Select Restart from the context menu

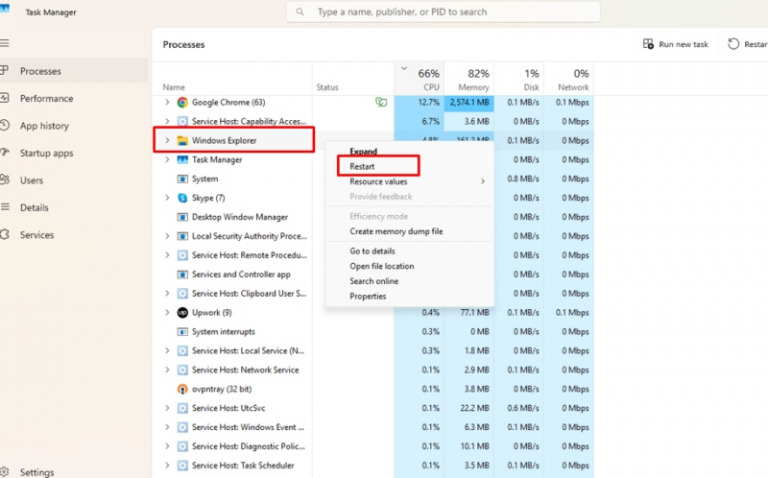tap(362, 166)
